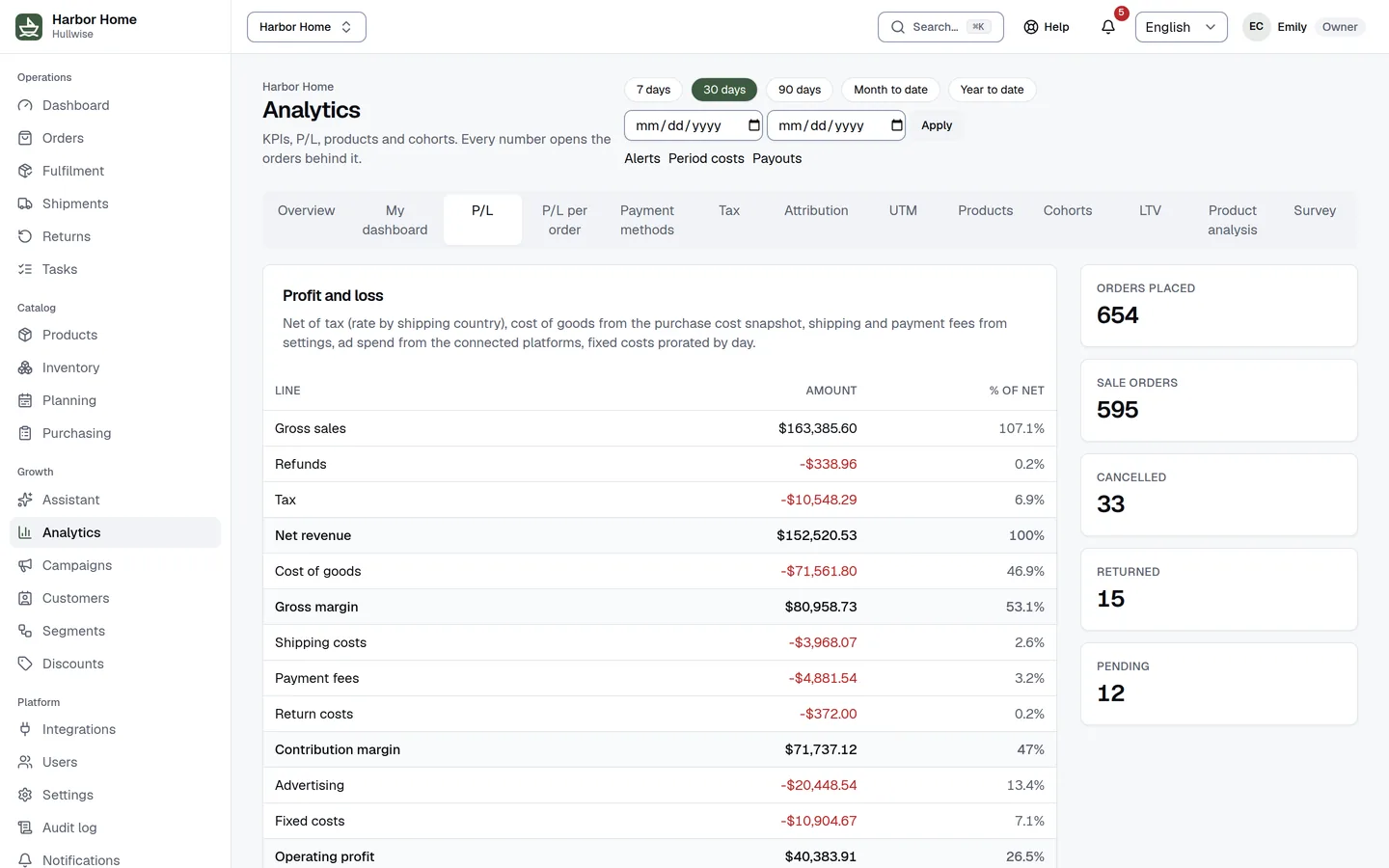This screenshot has height=868, width=1389.
Task: Click the Advertising amount -$20,448.54
Action: pyautogui.click(x=819, y=785)
